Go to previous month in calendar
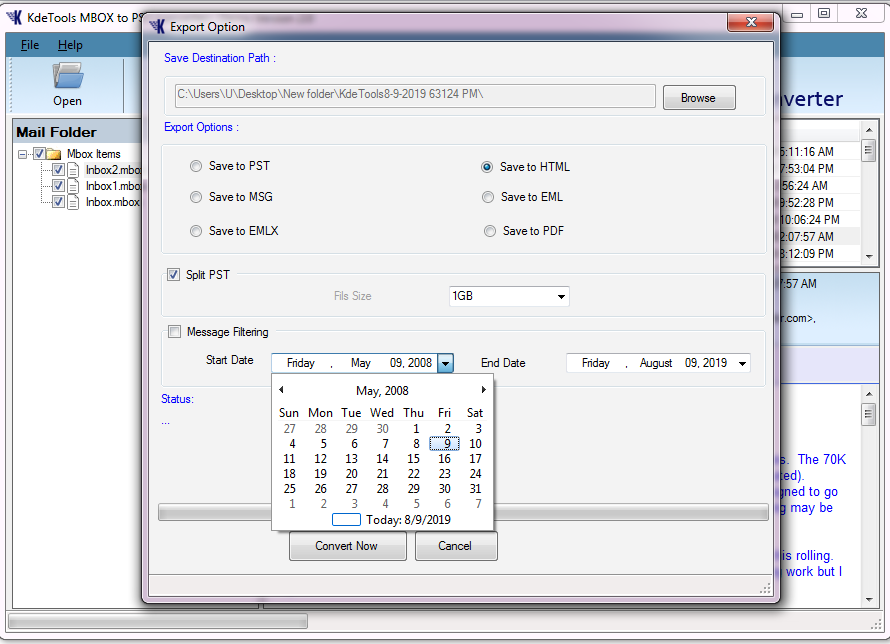 click(x=281, y=390)
